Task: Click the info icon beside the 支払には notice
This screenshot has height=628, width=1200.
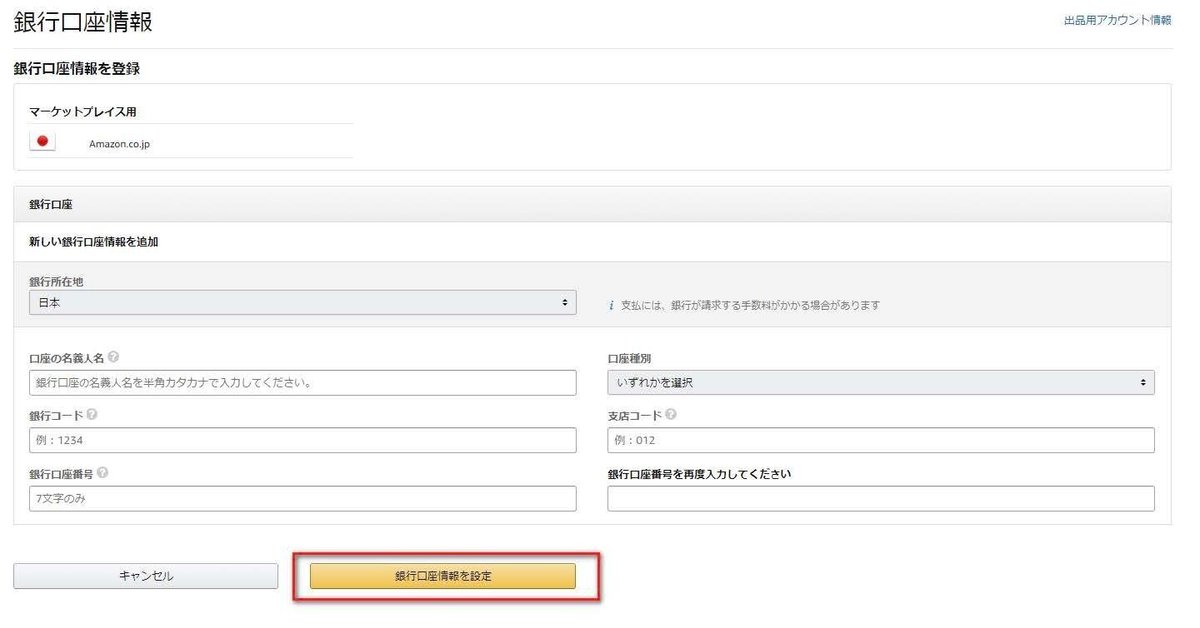Action: click(611, 305)
